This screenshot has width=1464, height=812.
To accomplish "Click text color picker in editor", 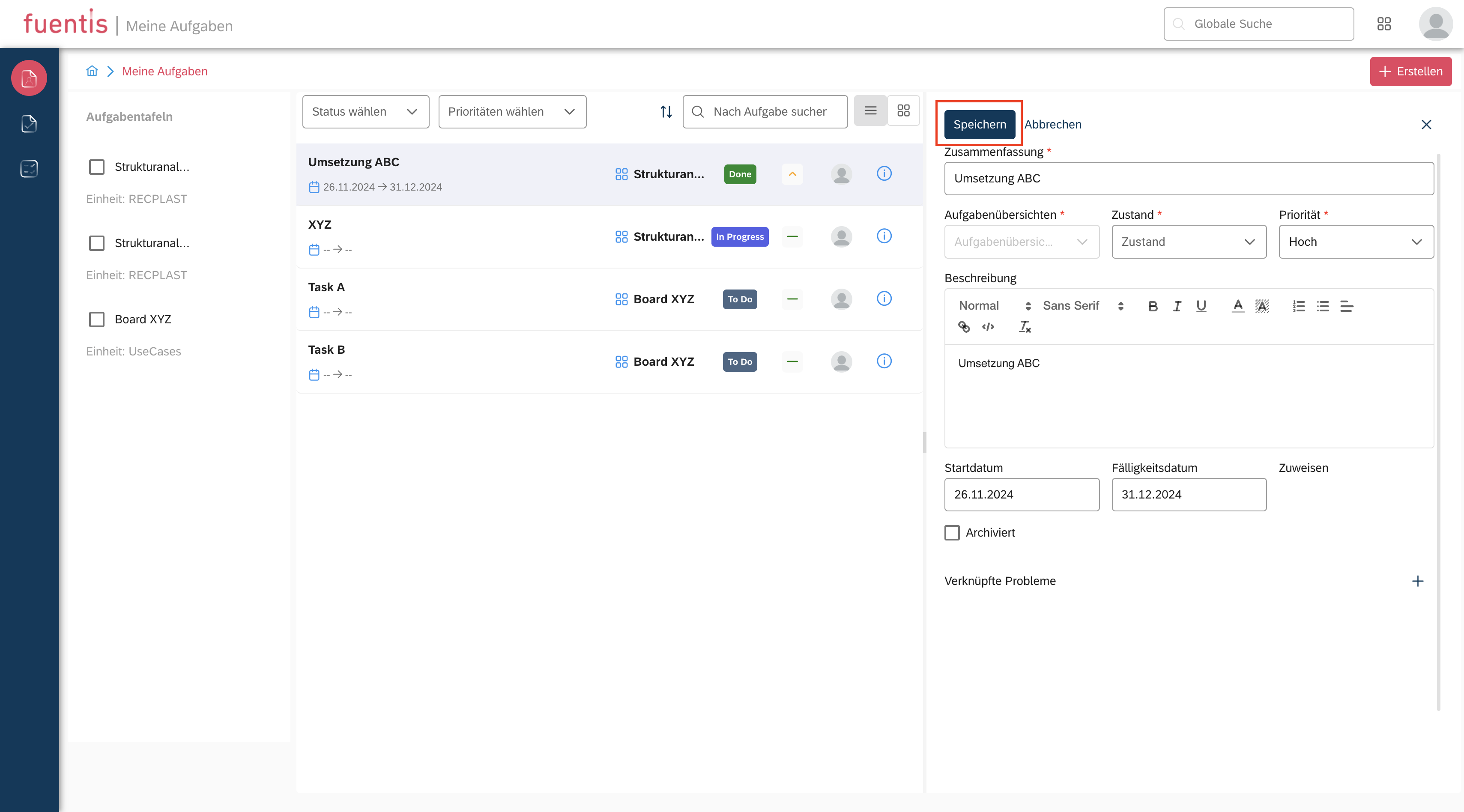I will tap(1238, 306).
